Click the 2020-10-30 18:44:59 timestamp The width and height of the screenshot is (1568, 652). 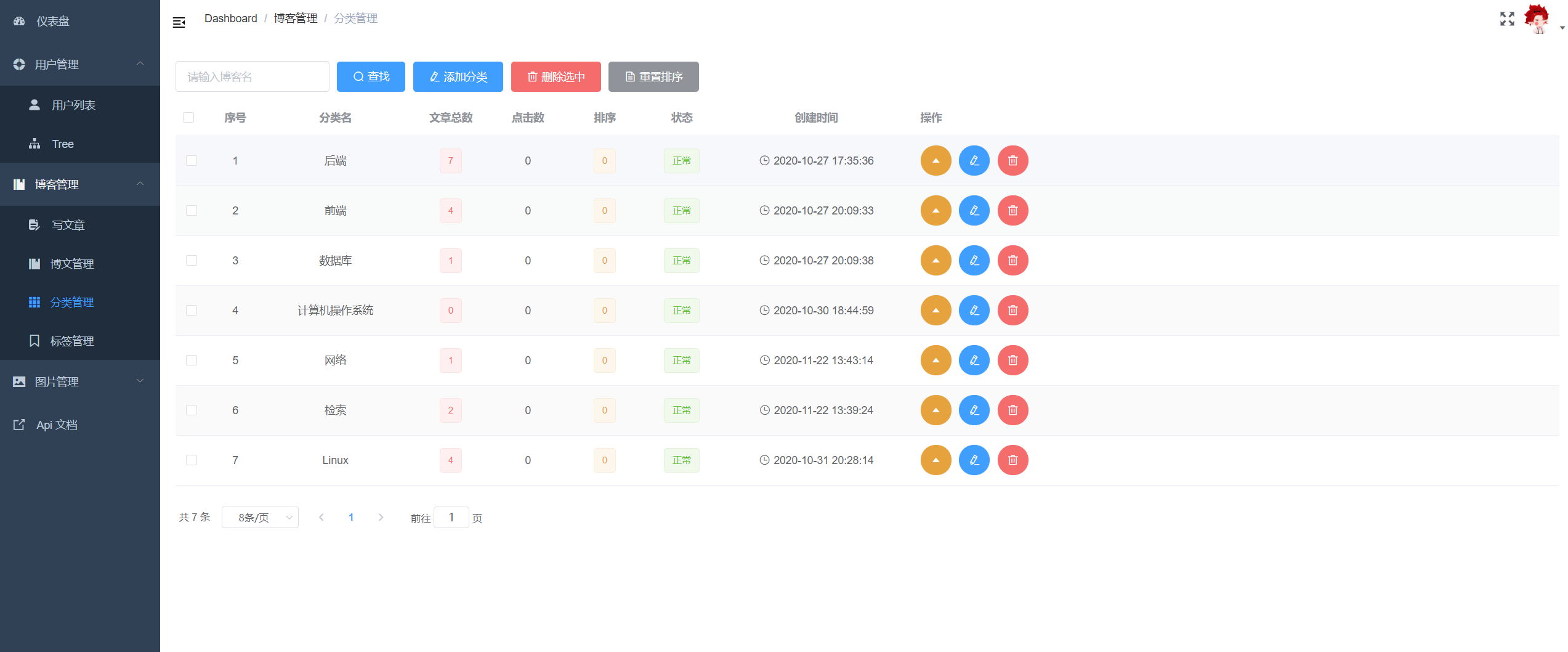click(x=823, y=311)
